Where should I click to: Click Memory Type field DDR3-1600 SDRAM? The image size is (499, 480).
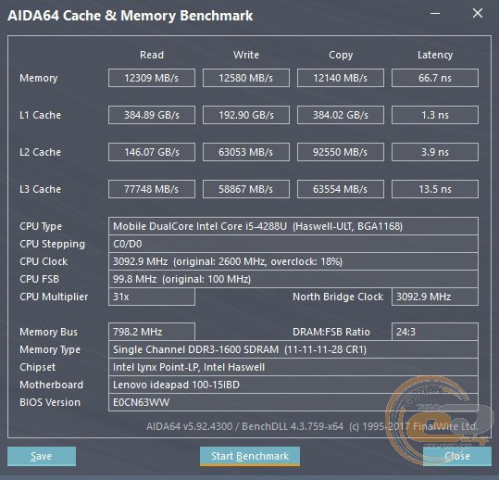click(x=293, y=349)
